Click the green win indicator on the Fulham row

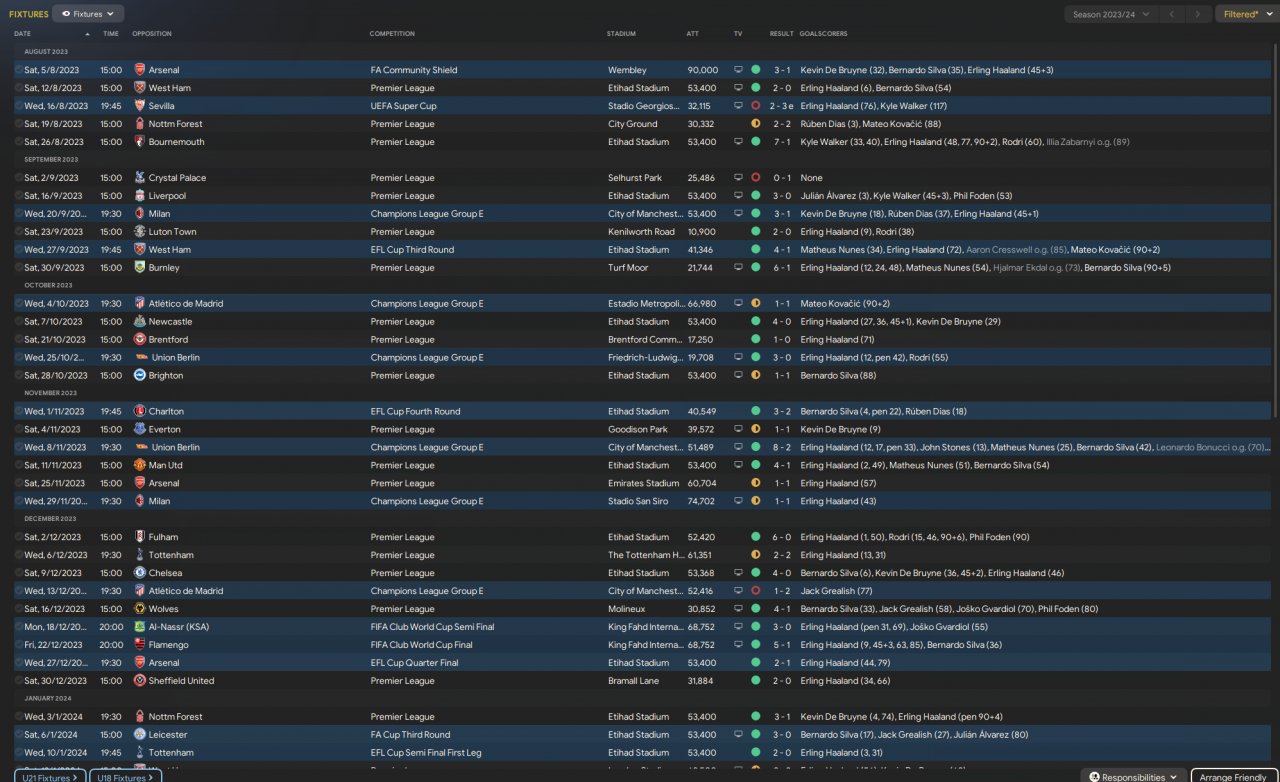tap(755, 538)
